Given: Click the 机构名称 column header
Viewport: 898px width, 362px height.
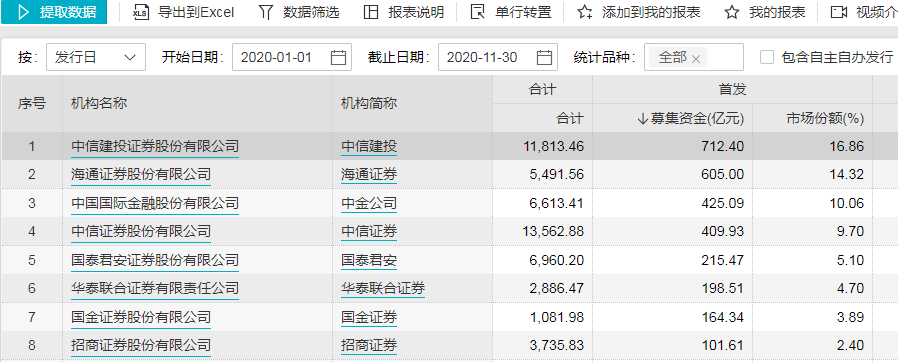Looking at the screenshot, I should tap(99, 103).
